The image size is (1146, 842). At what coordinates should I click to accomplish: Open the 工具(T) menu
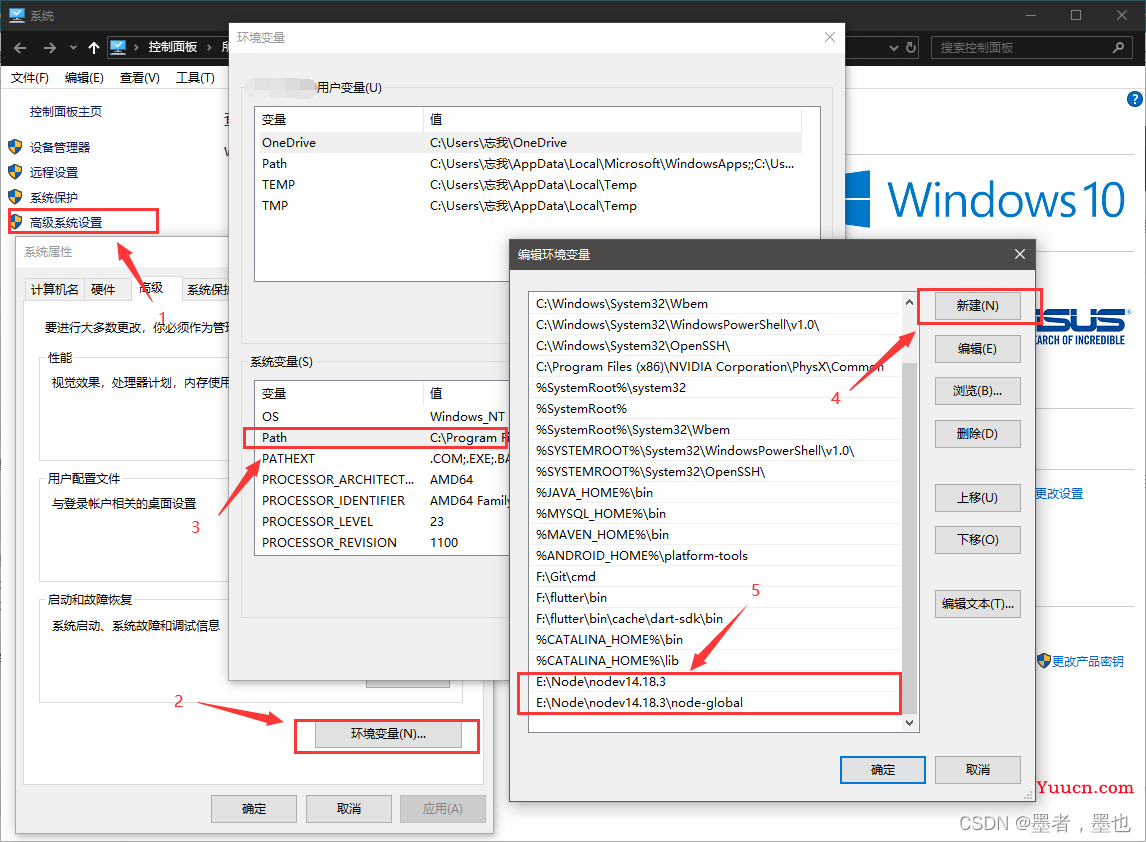(195, 77)
